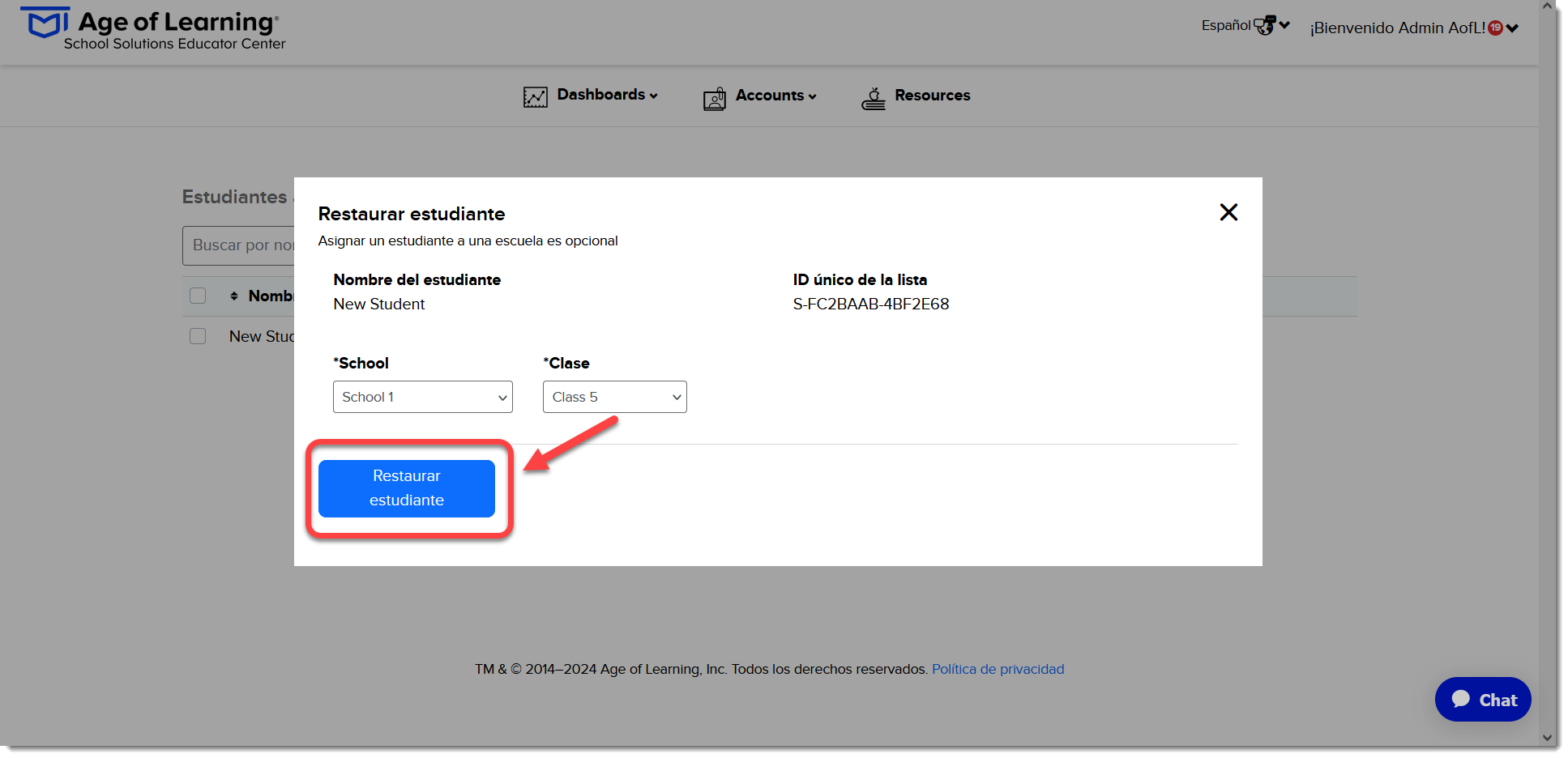
Task: Click the page's vertical scrollbar down arrow
Action: [x=1547, y=738]
